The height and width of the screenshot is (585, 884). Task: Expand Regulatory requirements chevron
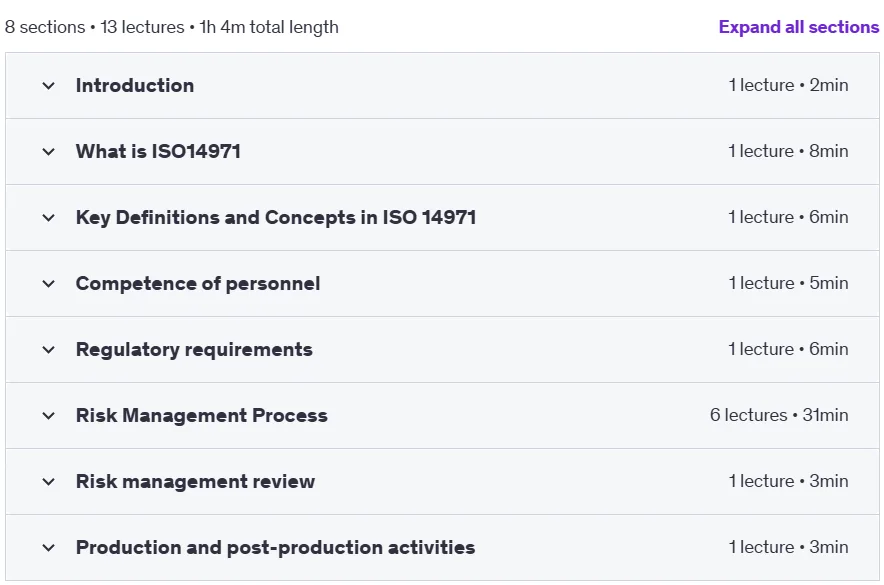[48, 349]
